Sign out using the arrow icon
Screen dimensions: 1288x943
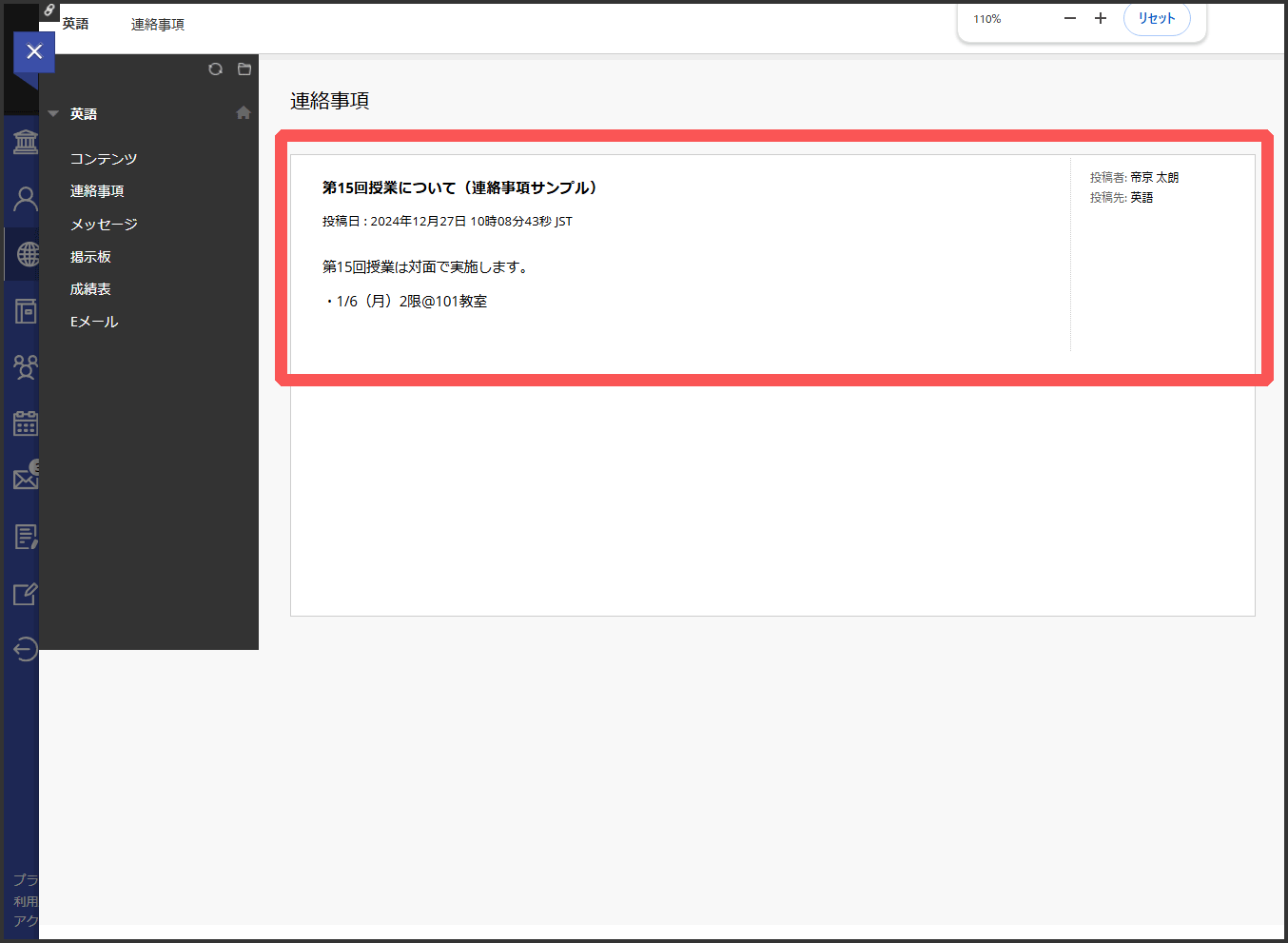(23, 649)
